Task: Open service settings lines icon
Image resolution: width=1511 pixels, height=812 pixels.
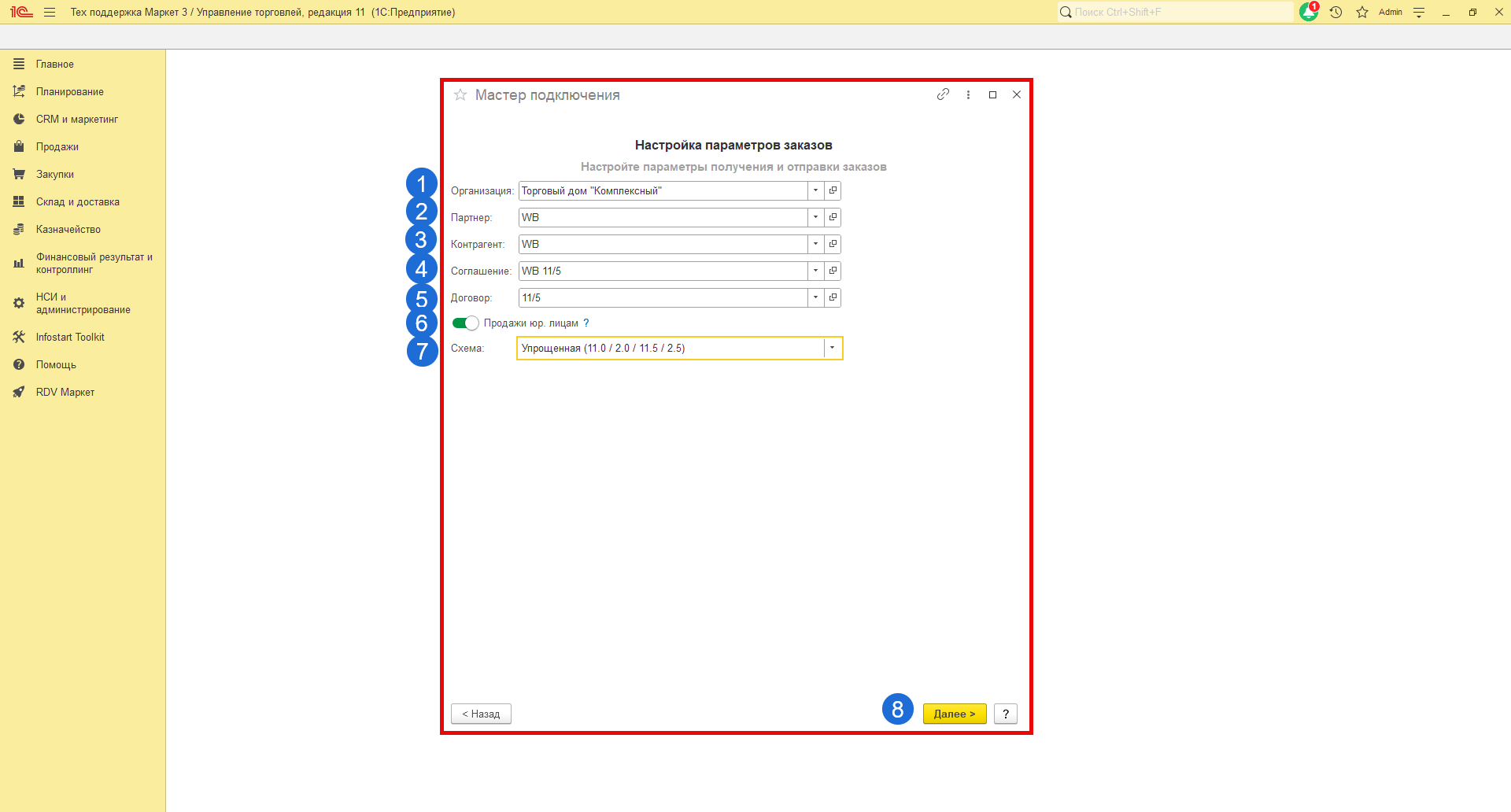Action: click(1419, 12)
